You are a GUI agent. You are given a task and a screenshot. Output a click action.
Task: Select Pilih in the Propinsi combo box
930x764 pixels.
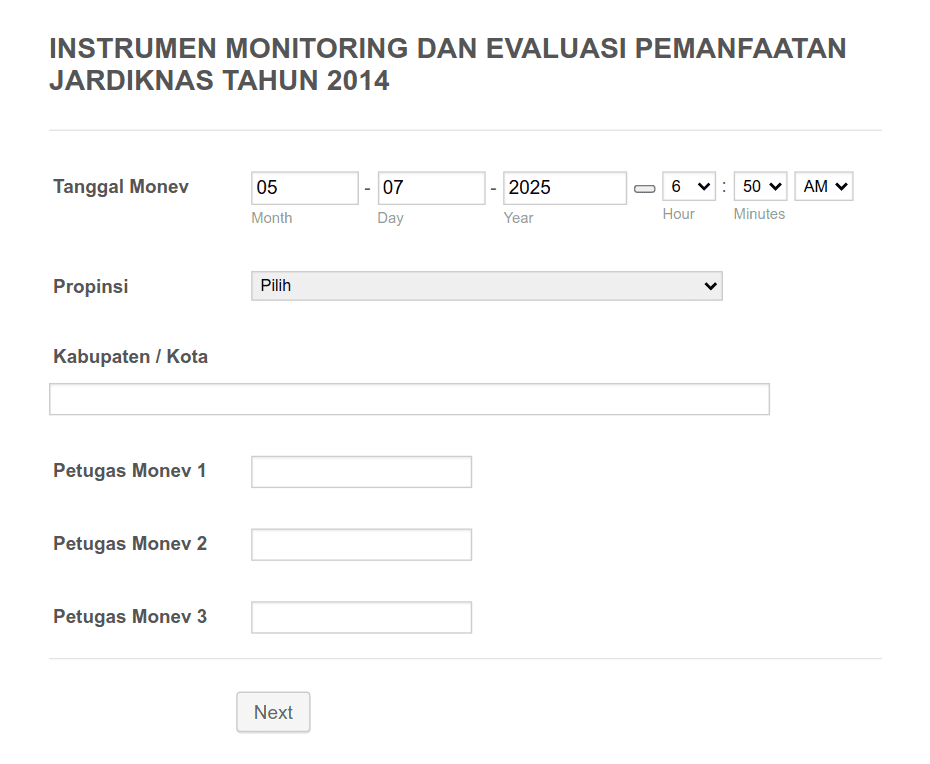tap(486, 286)
